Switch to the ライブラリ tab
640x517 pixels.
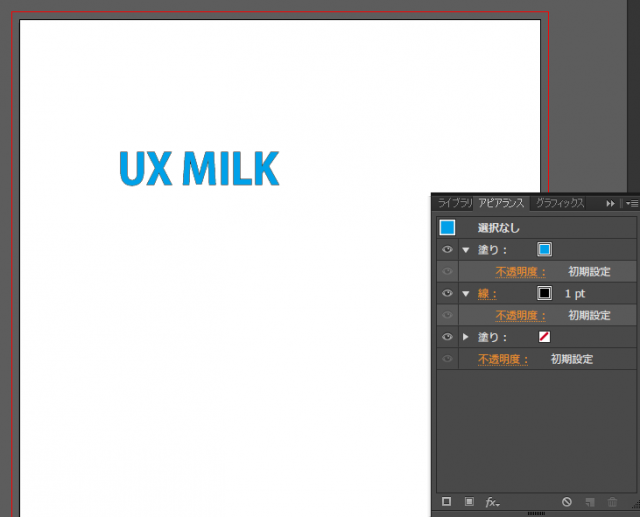click(453, 203)
